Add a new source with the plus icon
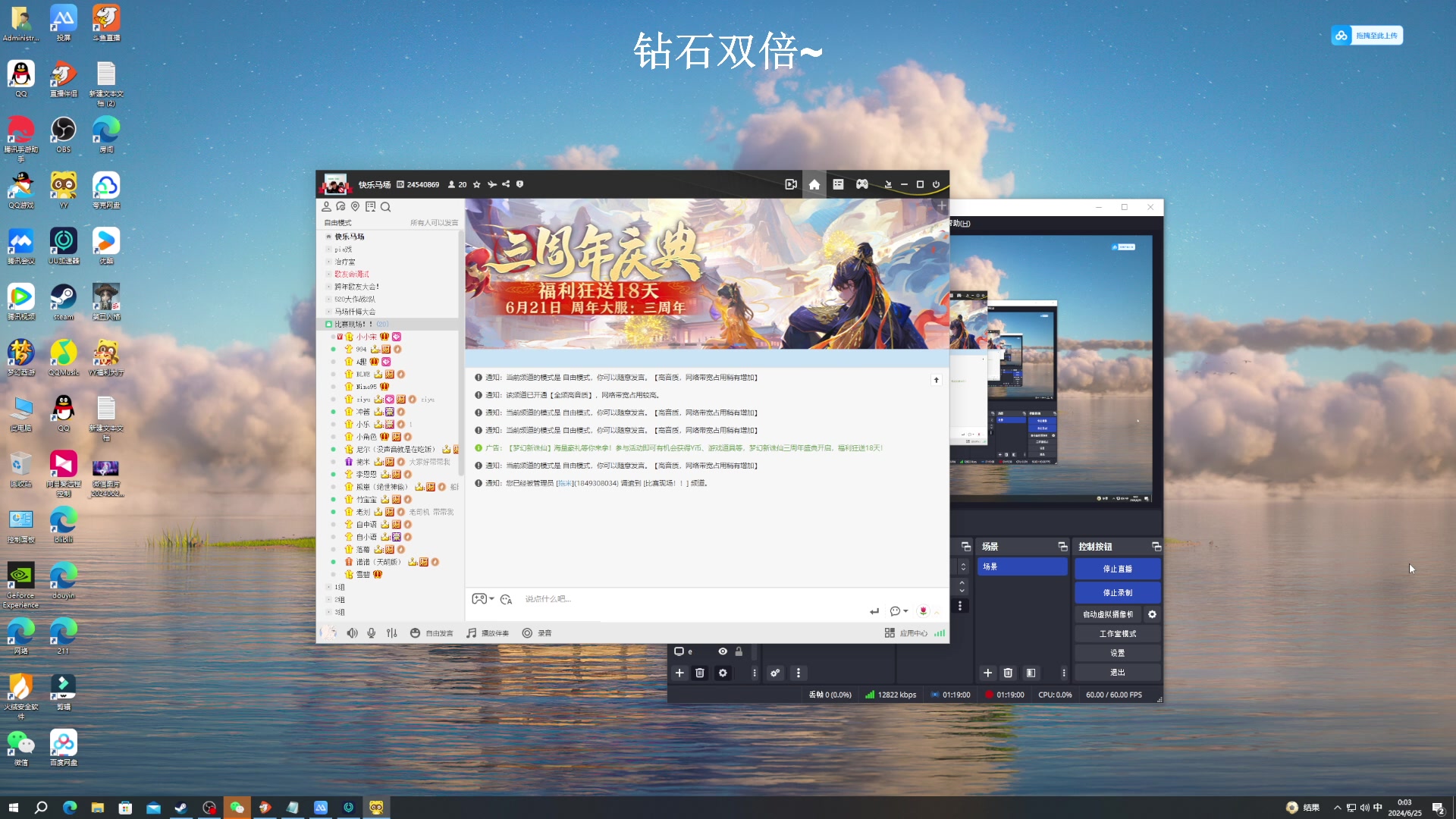 pyautogui.click(x=679, y=673)
